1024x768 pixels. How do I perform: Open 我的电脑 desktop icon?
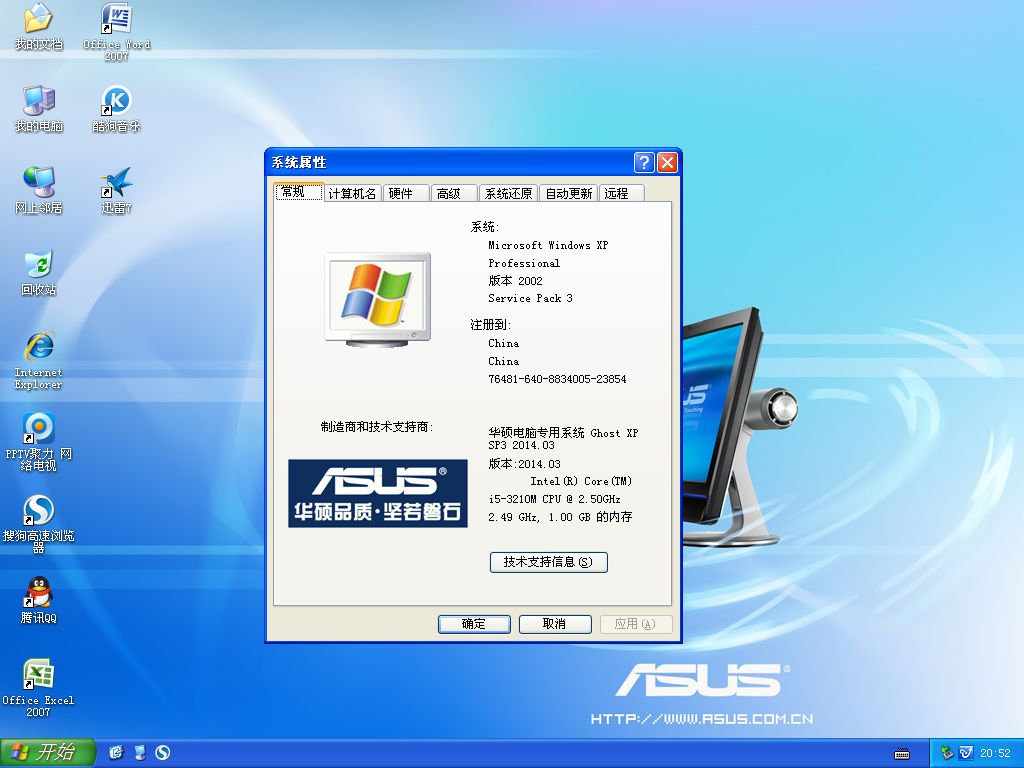(38, 101)
